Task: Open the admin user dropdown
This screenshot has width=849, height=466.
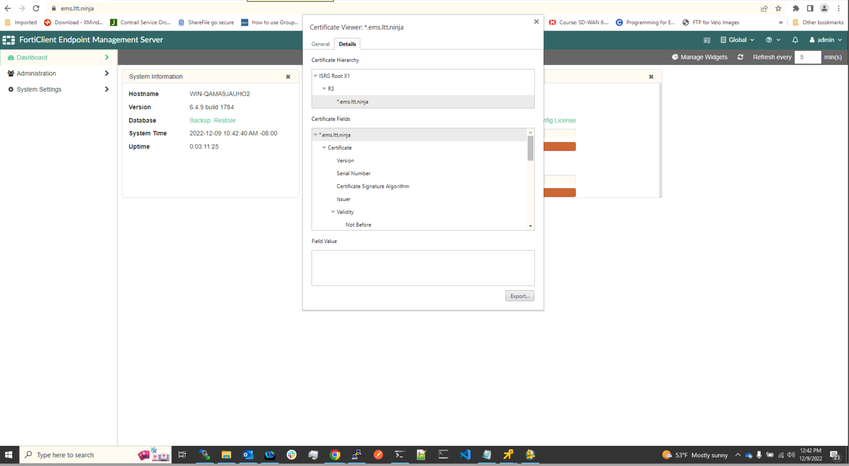Action: click(826, 40)
